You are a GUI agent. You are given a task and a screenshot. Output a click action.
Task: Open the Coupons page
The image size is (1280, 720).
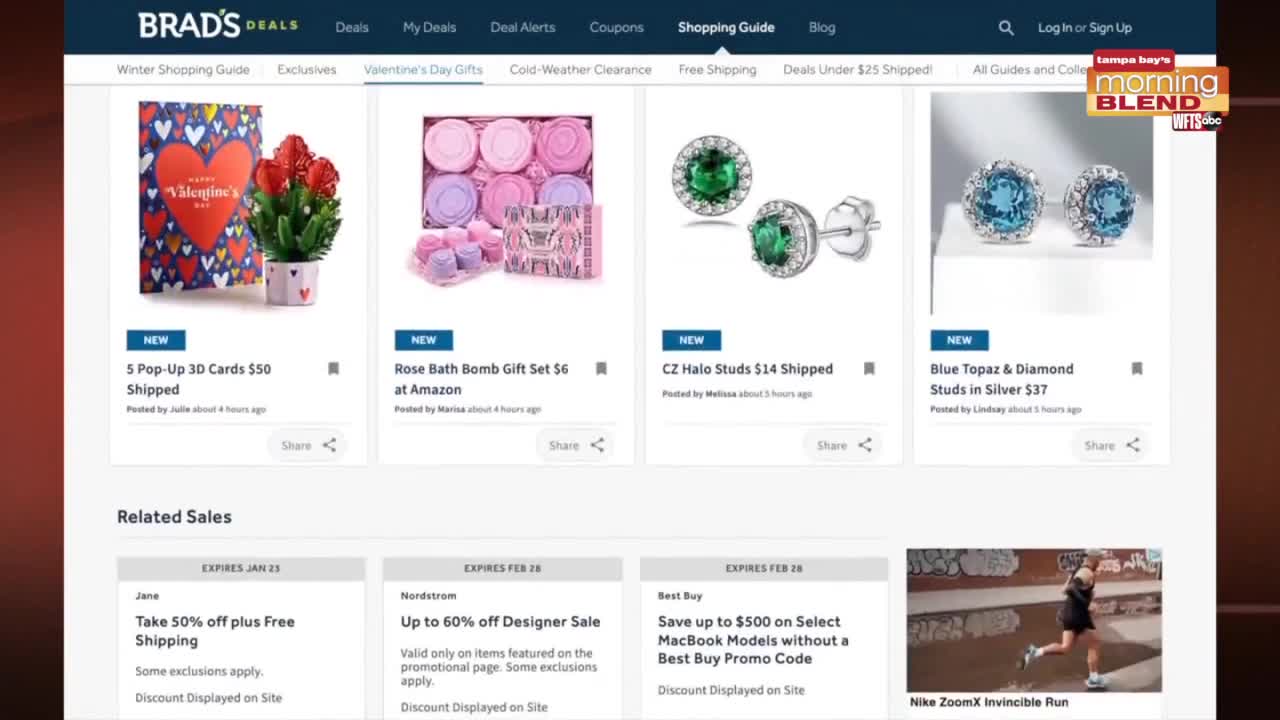coord(617,28)
